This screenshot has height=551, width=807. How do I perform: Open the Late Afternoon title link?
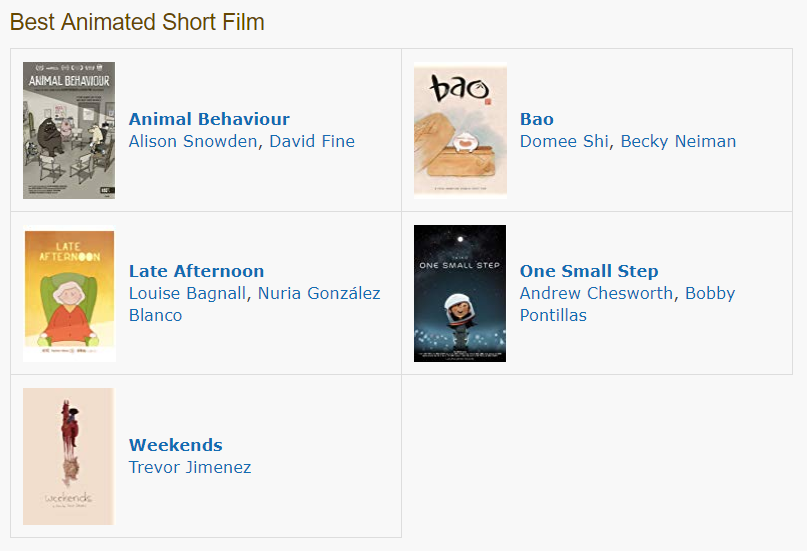(196, 271)
